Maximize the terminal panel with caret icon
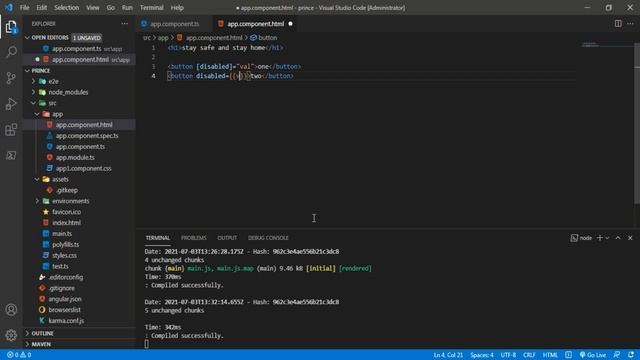This screenshot has height=360, width=640. 618,238
